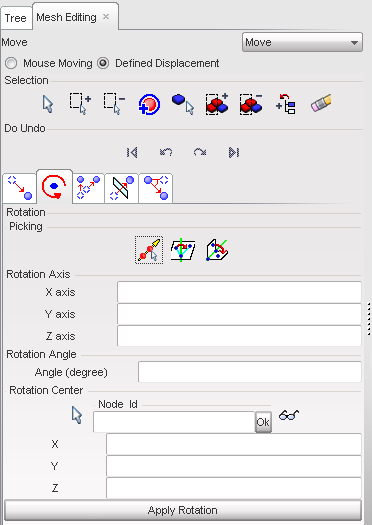
Task: Remove elements from selection with cubes minus icon
Action: coord(251,104)
